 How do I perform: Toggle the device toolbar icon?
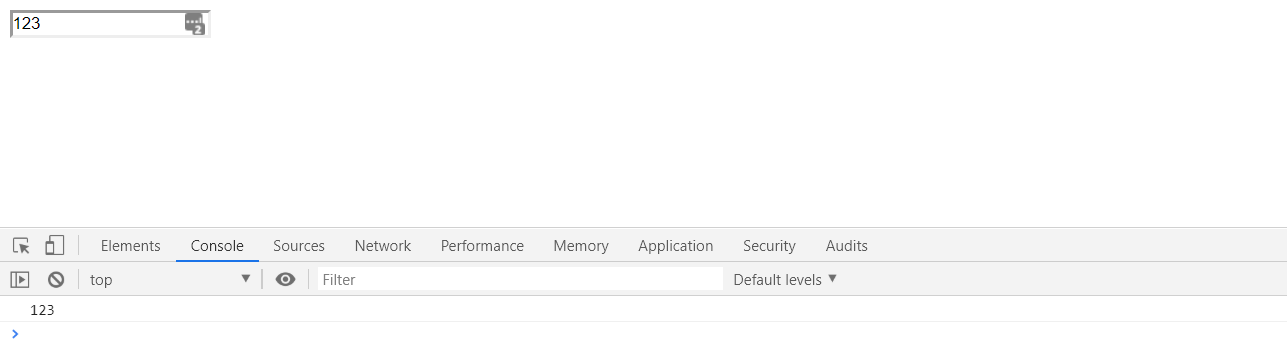coord(54,245)
